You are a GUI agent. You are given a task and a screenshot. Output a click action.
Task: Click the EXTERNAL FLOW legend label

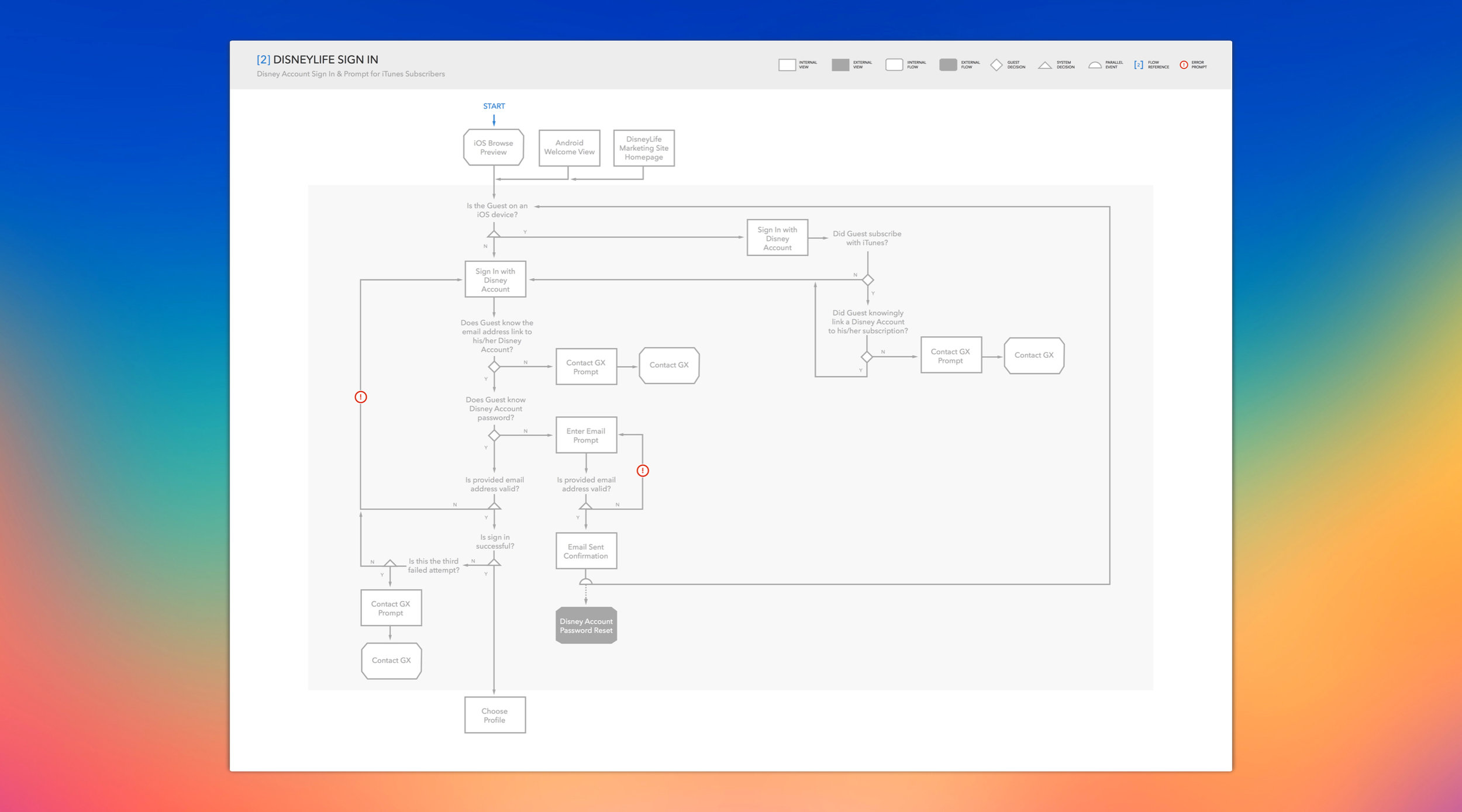[x=970, y=65]
